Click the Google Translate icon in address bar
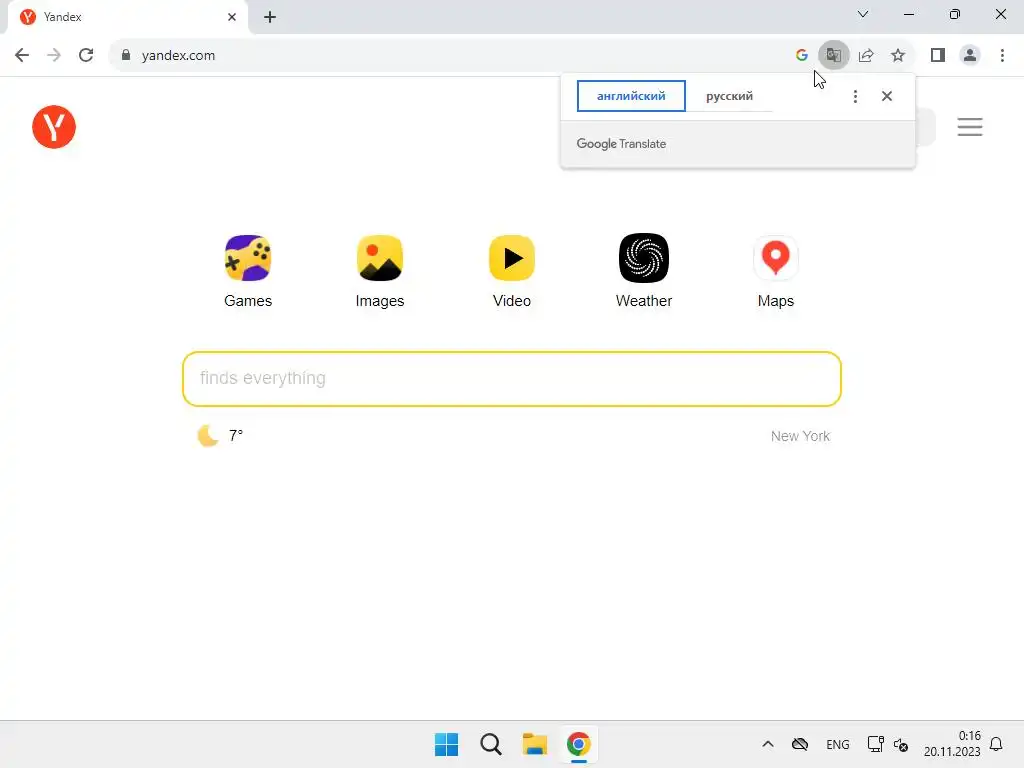The image size is (1024, 768). (833, 55)
